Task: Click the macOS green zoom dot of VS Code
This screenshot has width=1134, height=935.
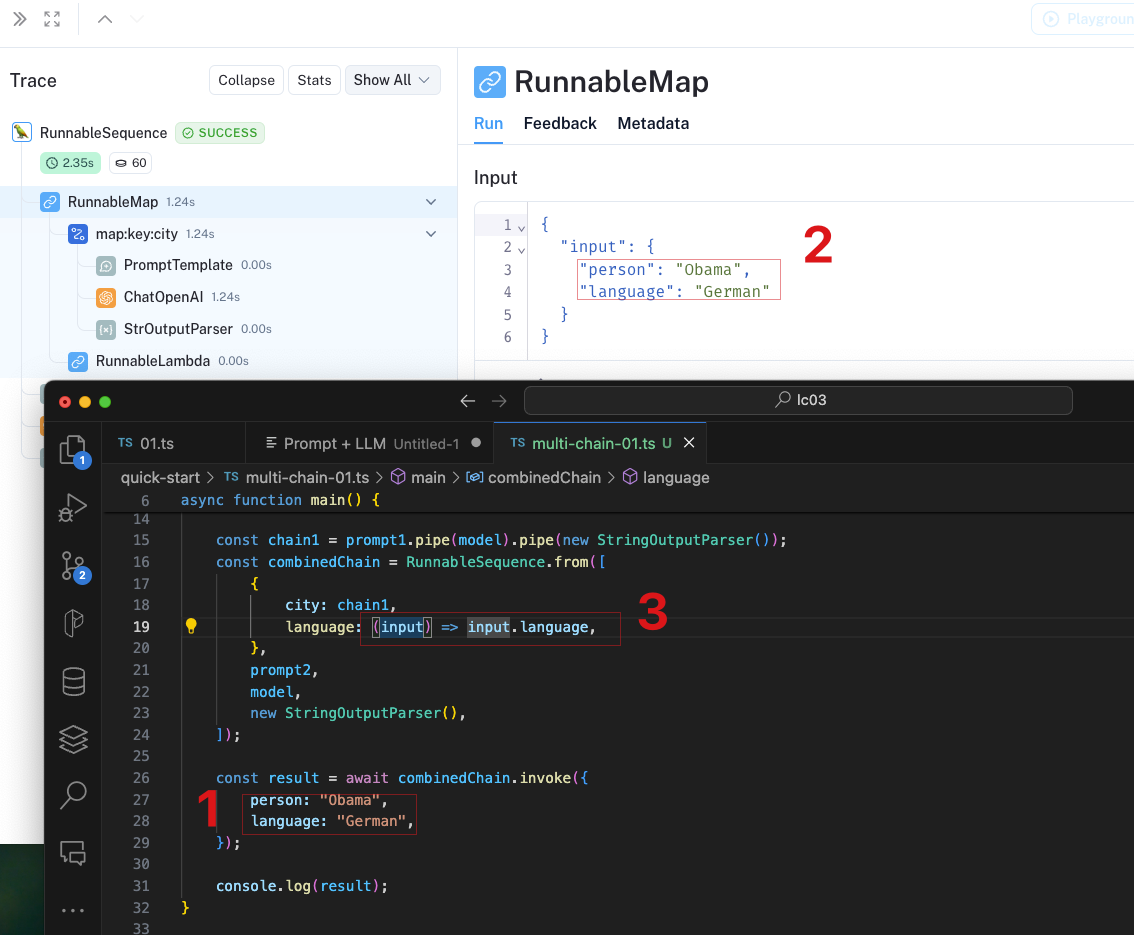Action: coord(105,402)
